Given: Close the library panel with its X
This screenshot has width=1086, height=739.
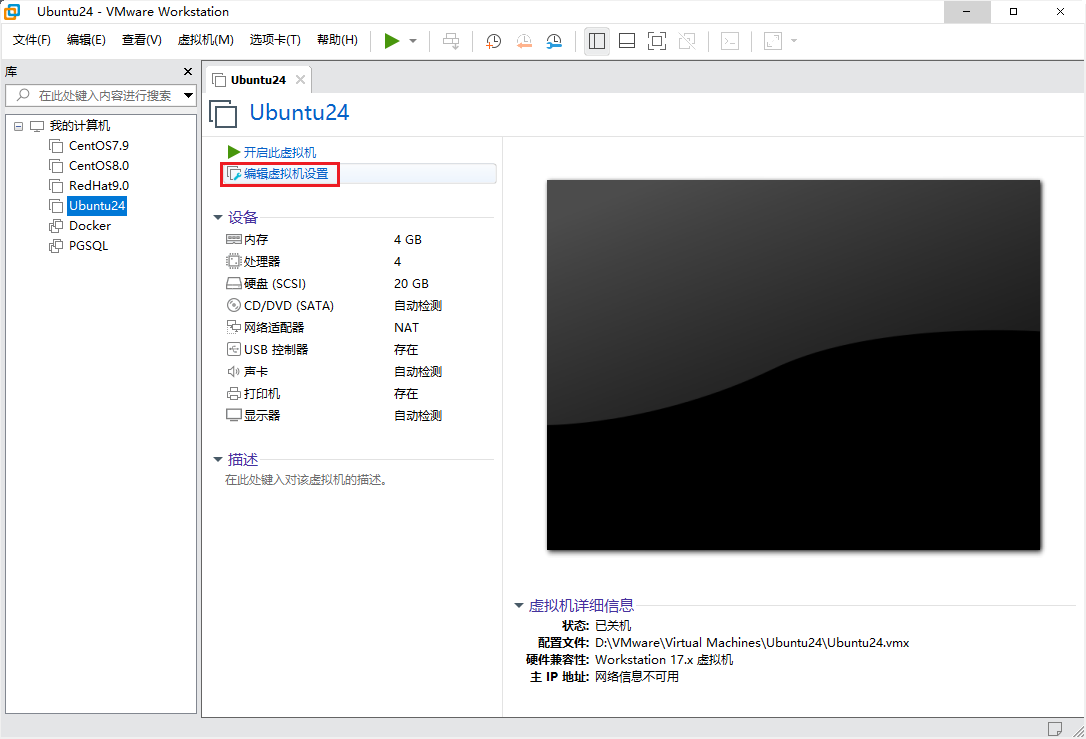Looking at the screenshot, I should pos(188,71).
